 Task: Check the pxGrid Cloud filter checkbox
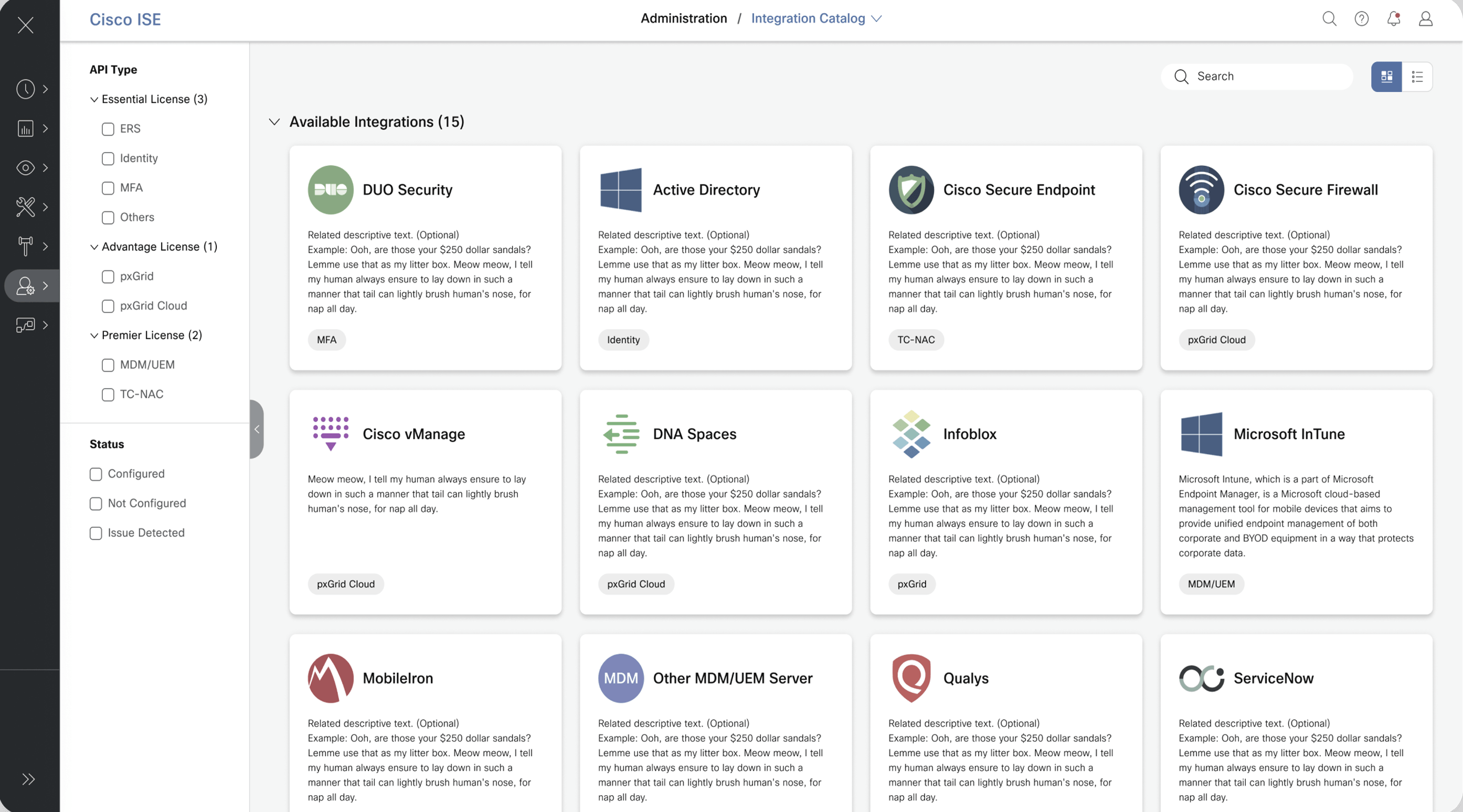tap(108, 306)
